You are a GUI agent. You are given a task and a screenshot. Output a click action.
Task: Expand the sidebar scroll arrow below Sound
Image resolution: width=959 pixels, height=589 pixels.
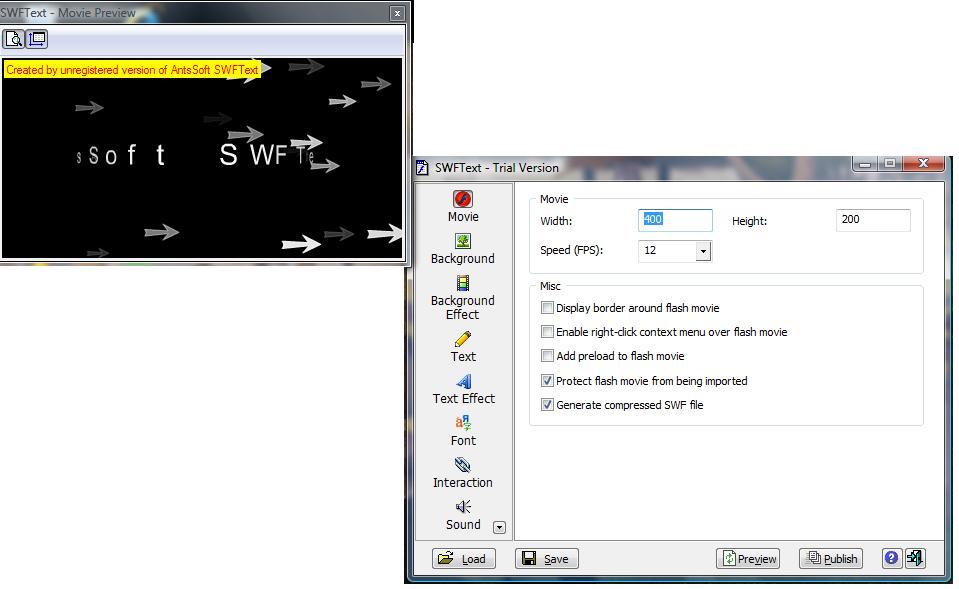[x=498, y=526]
